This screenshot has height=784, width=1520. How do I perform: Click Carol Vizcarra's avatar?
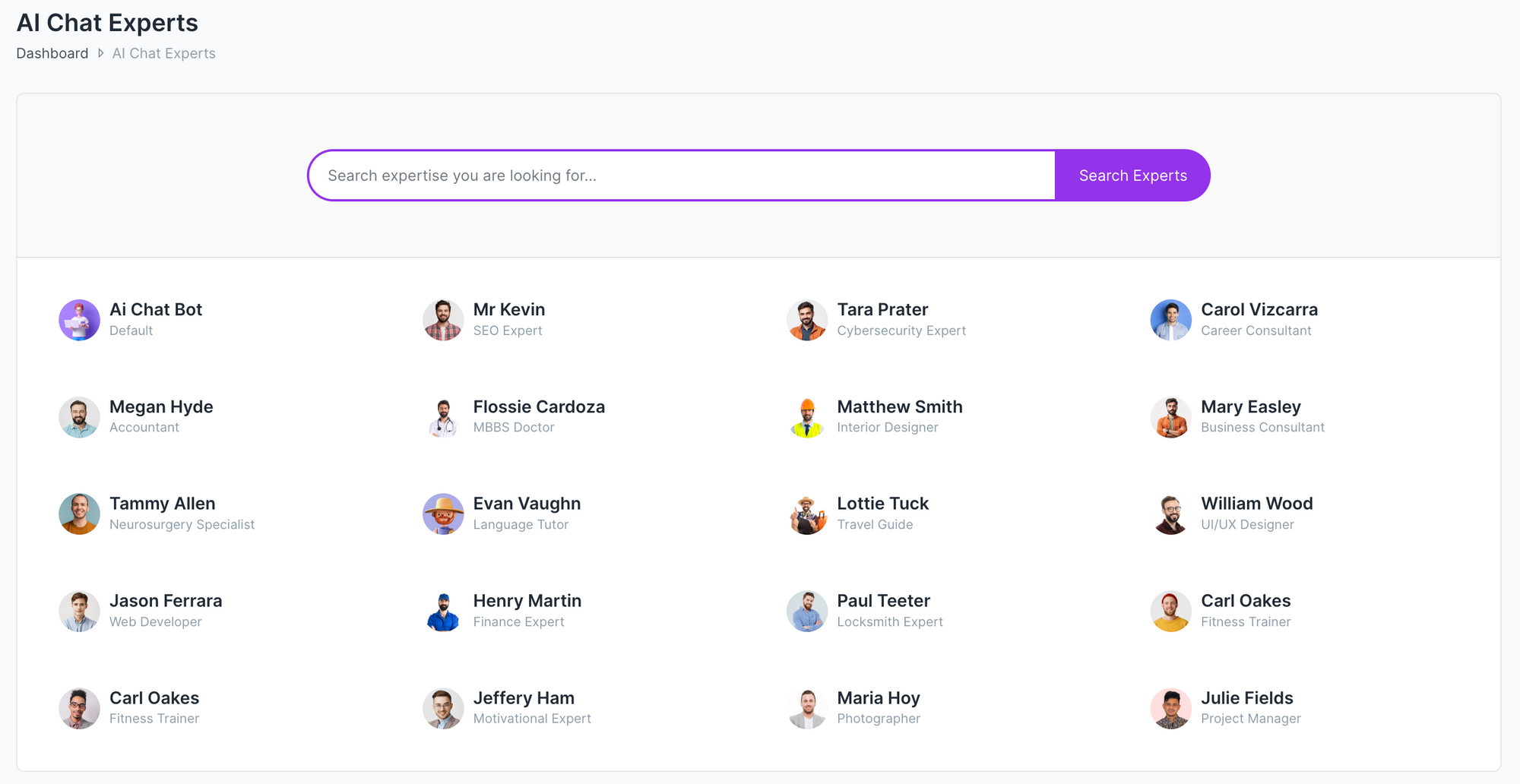[x=1171, y=320]
